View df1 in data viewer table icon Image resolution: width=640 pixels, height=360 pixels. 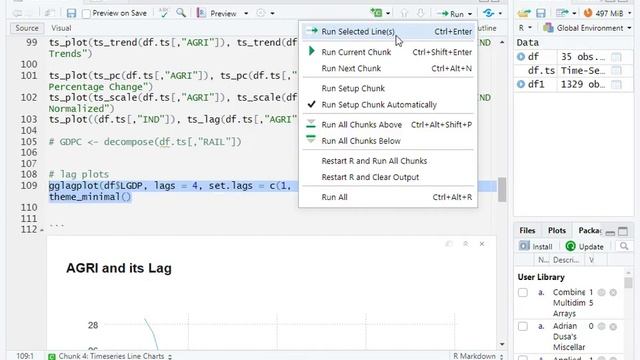pyautogui.click(x=616, y=84)
